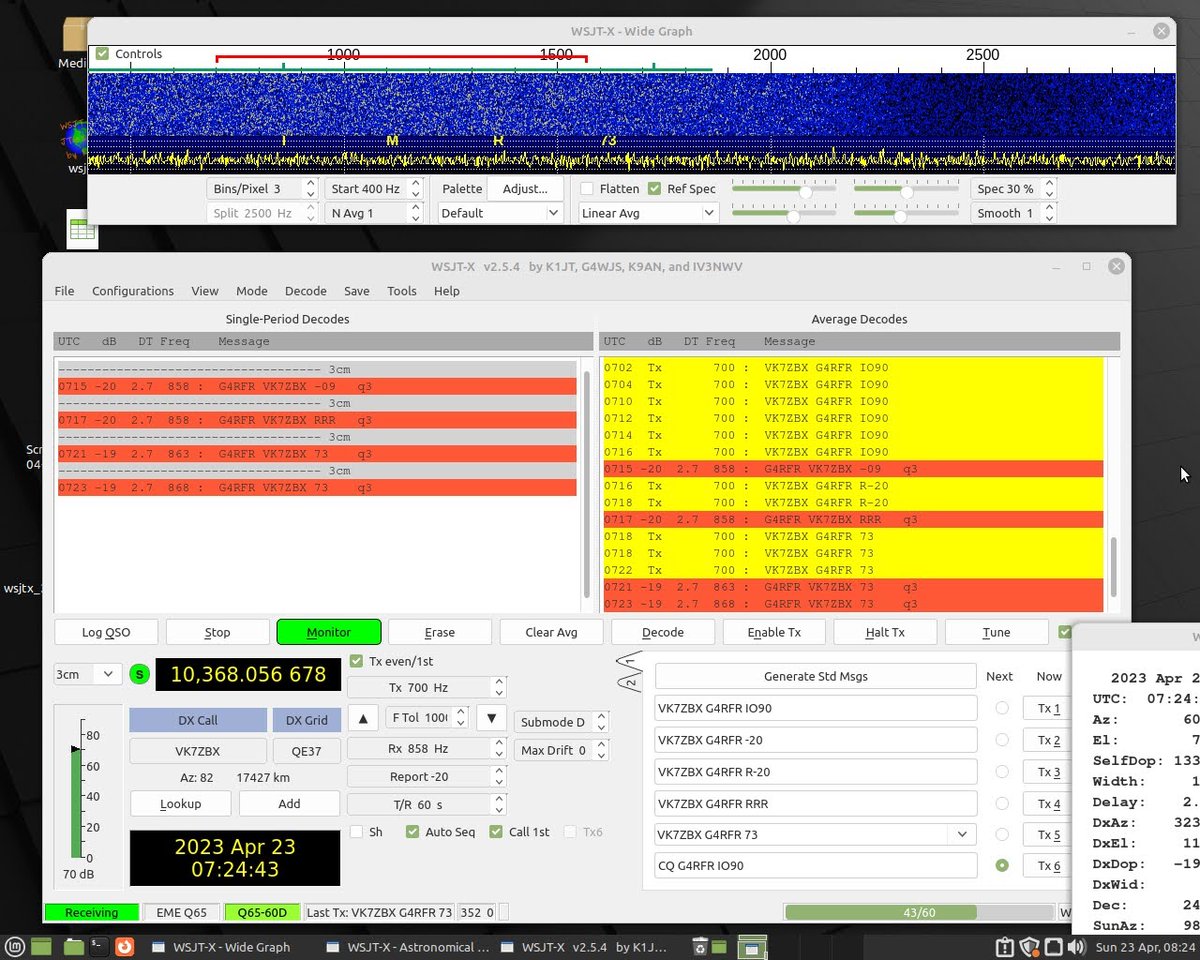Click the Lookup button

[x=181, y=804]
